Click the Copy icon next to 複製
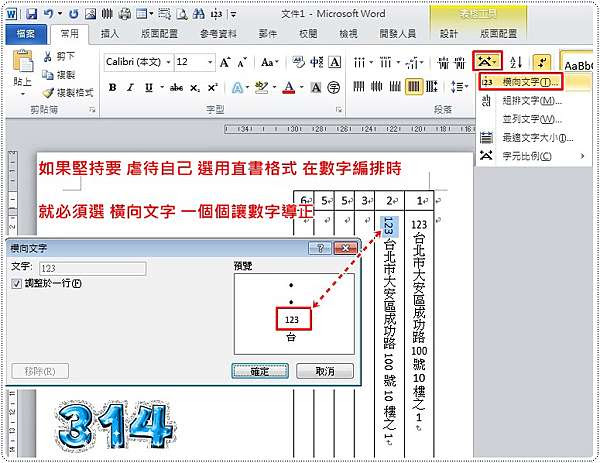 tap(47, 75)
